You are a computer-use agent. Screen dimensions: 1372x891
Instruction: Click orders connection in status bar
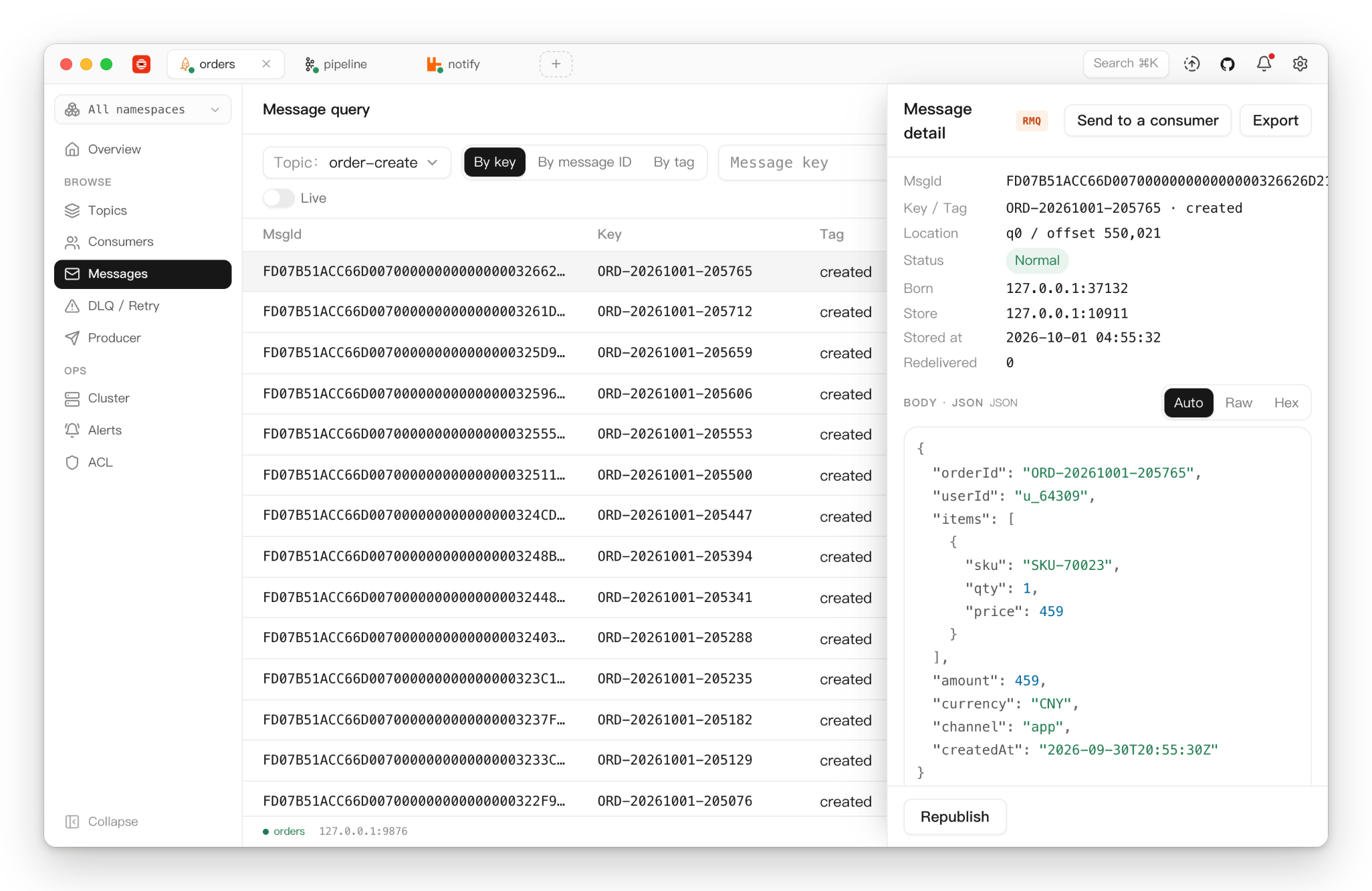[x=284, y=831]
